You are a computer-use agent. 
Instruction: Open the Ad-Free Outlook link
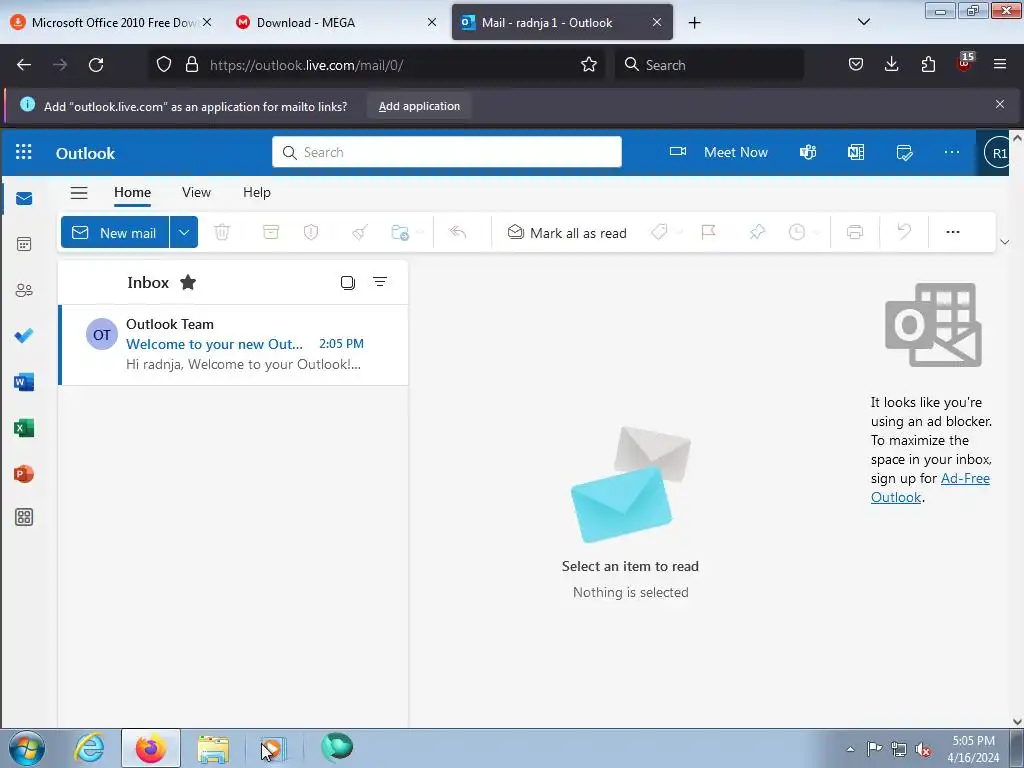pyautogui.click(x=930, y=488)
